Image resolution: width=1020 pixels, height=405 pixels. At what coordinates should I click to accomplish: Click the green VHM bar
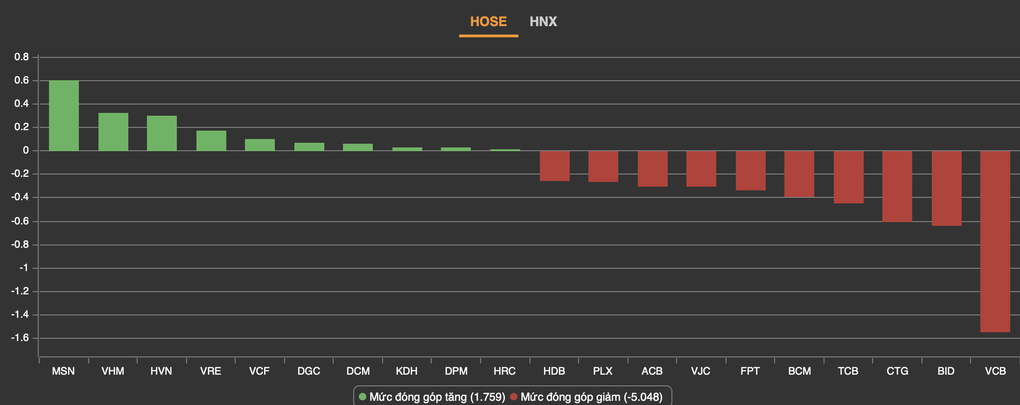(x=113, y=132)
